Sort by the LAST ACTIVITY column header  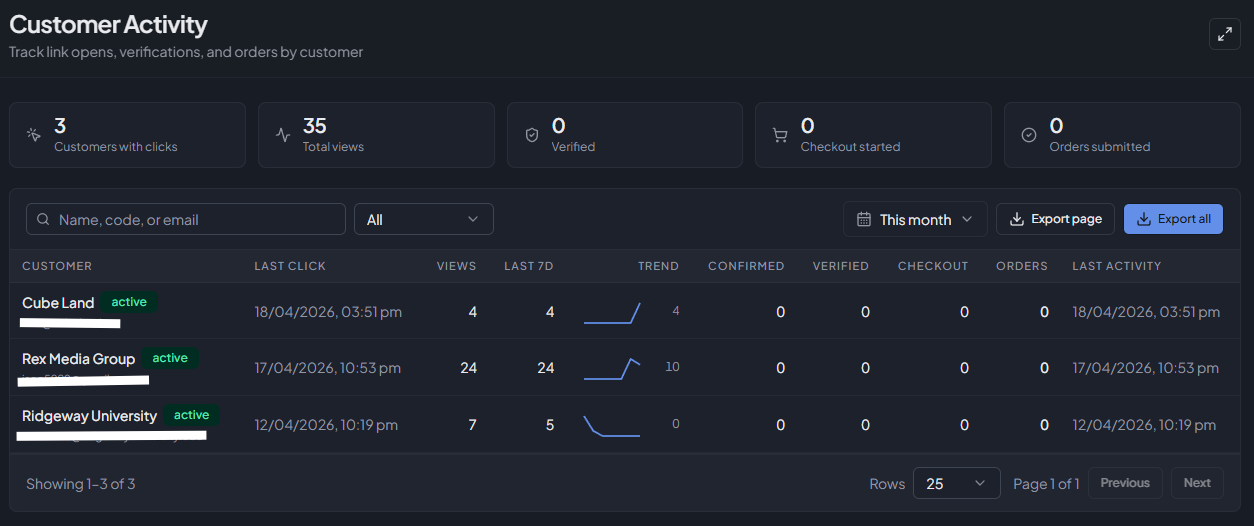1117,266
